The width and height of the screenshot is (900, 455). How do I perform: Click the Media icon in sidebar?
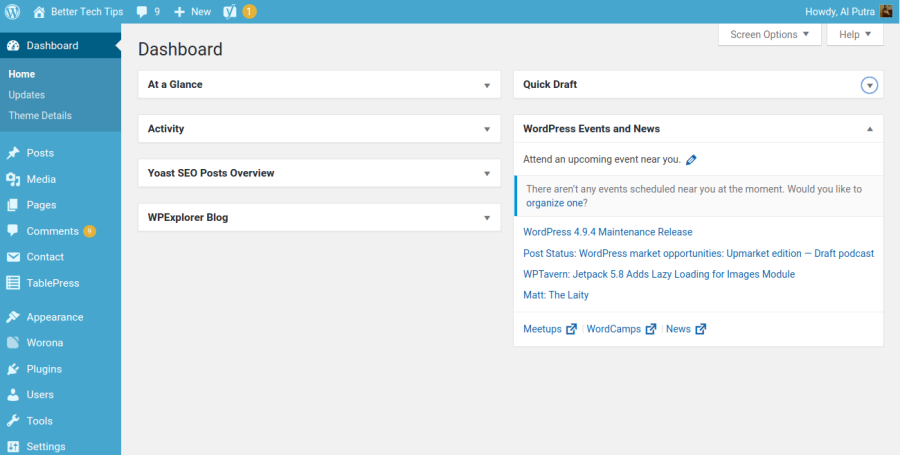13,179
